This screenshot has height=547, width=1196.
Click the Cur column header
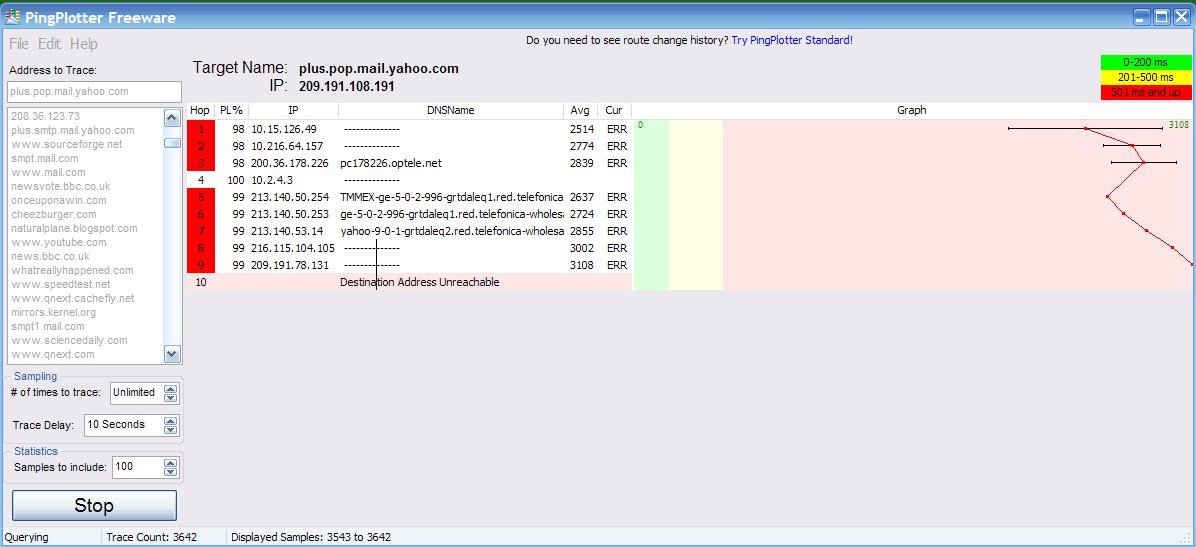pyautogui.click(x=614, y=111)
